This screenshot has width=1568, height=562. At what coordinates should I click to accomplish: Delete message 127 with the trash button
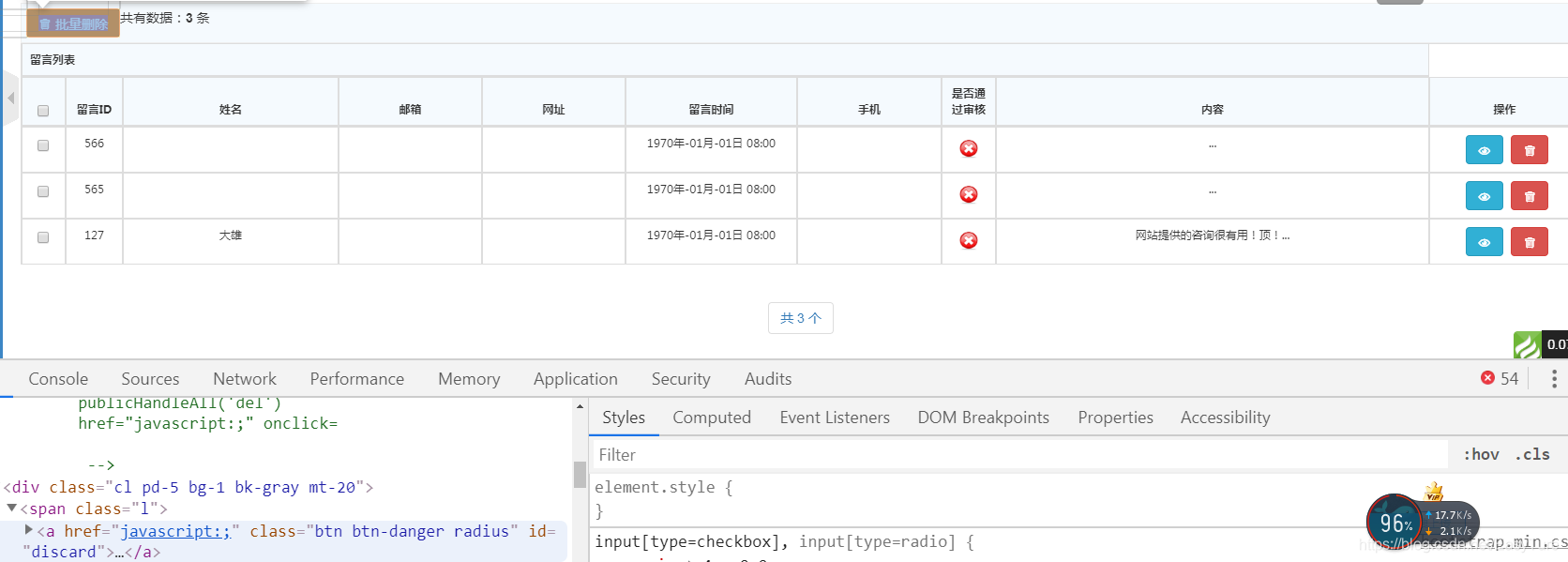(1530, 242)
